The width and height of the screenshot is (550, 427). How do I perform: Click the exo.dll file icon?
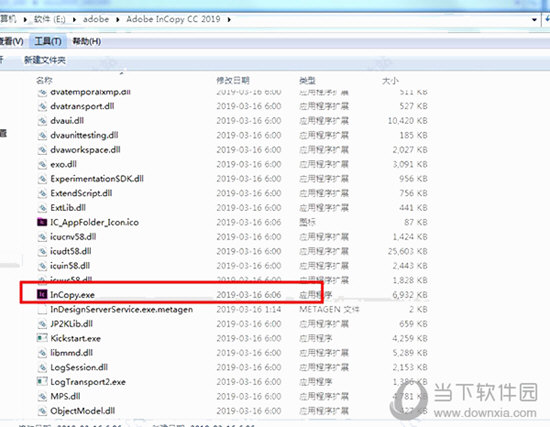point(42,164)
